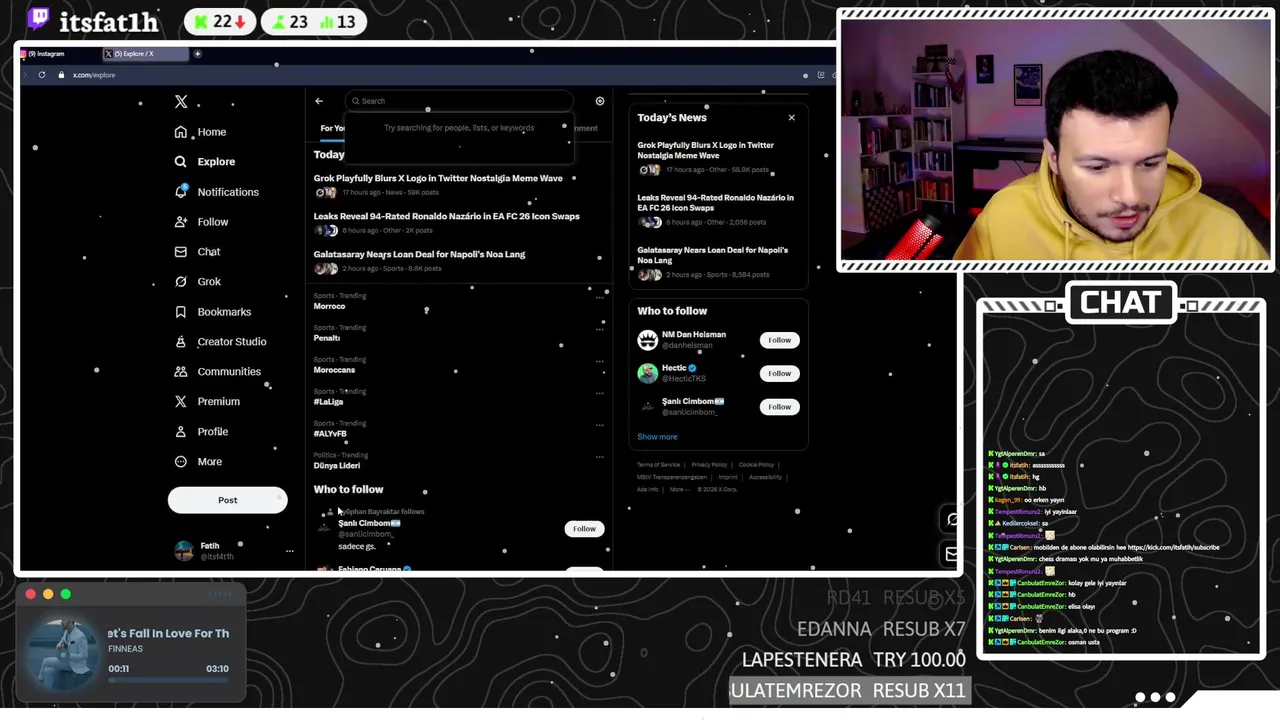
Task: Select the For You tab
Action: 332,128
